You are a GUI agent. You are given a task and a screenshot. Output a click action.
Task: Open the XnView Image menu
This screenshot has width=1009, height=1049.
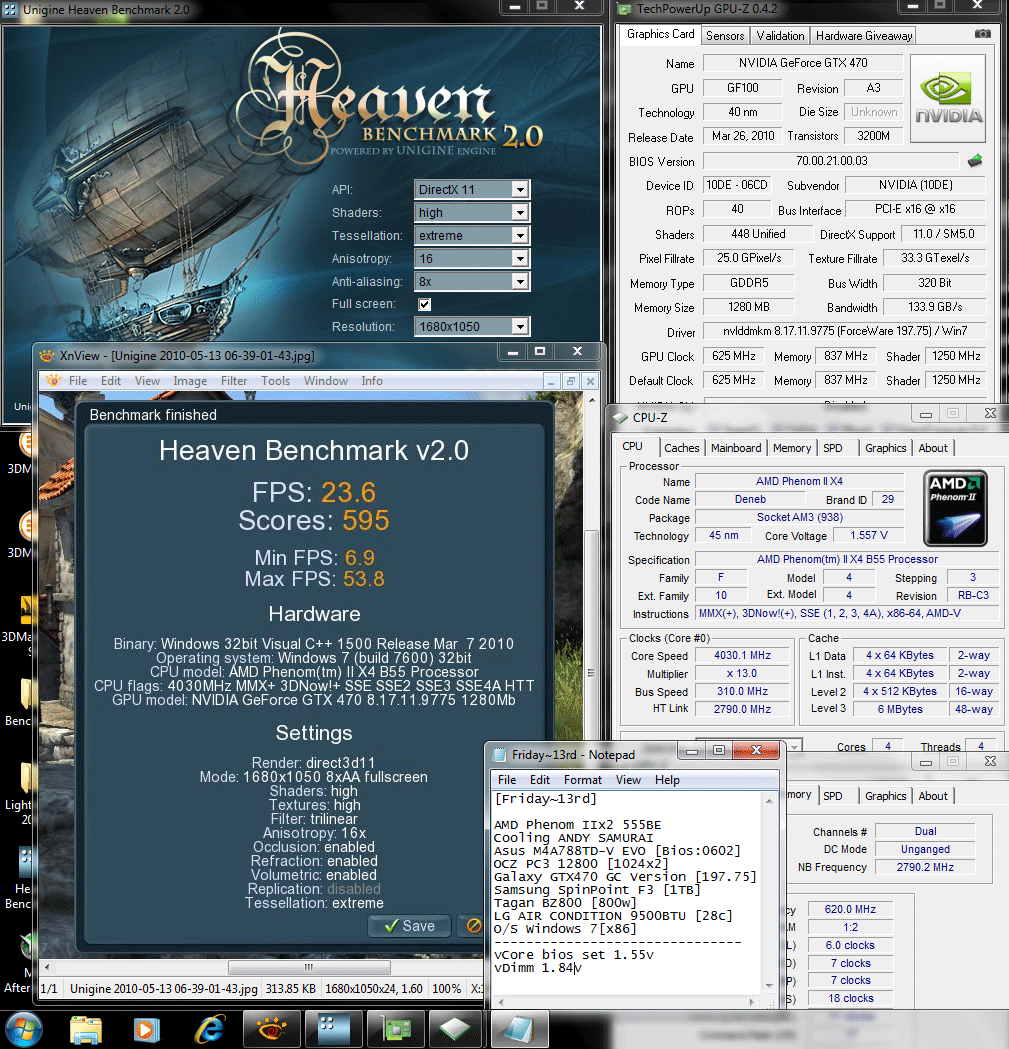(x=190, y=381)
